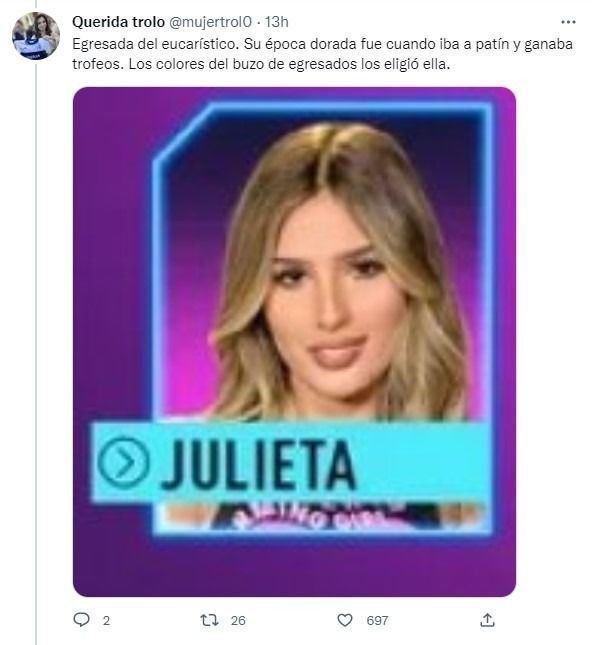Viewport: 592px width, 645px height.
Task: Click the reply speech bubble icon
Action: 81,619
